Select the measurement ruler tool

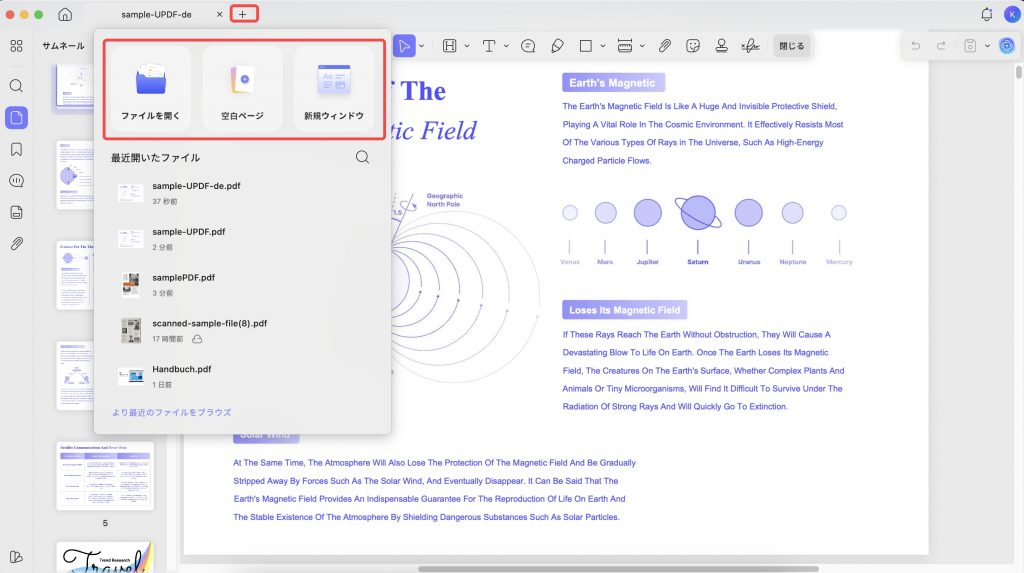[x=625, y=46]
